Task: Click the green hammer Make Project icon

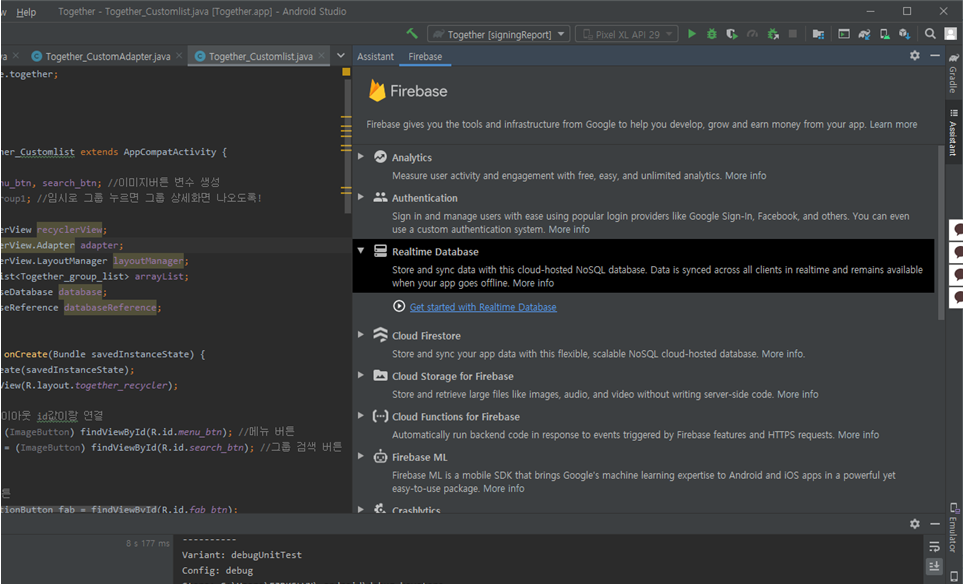Action: pyautogui.click(x=412, y=34)
